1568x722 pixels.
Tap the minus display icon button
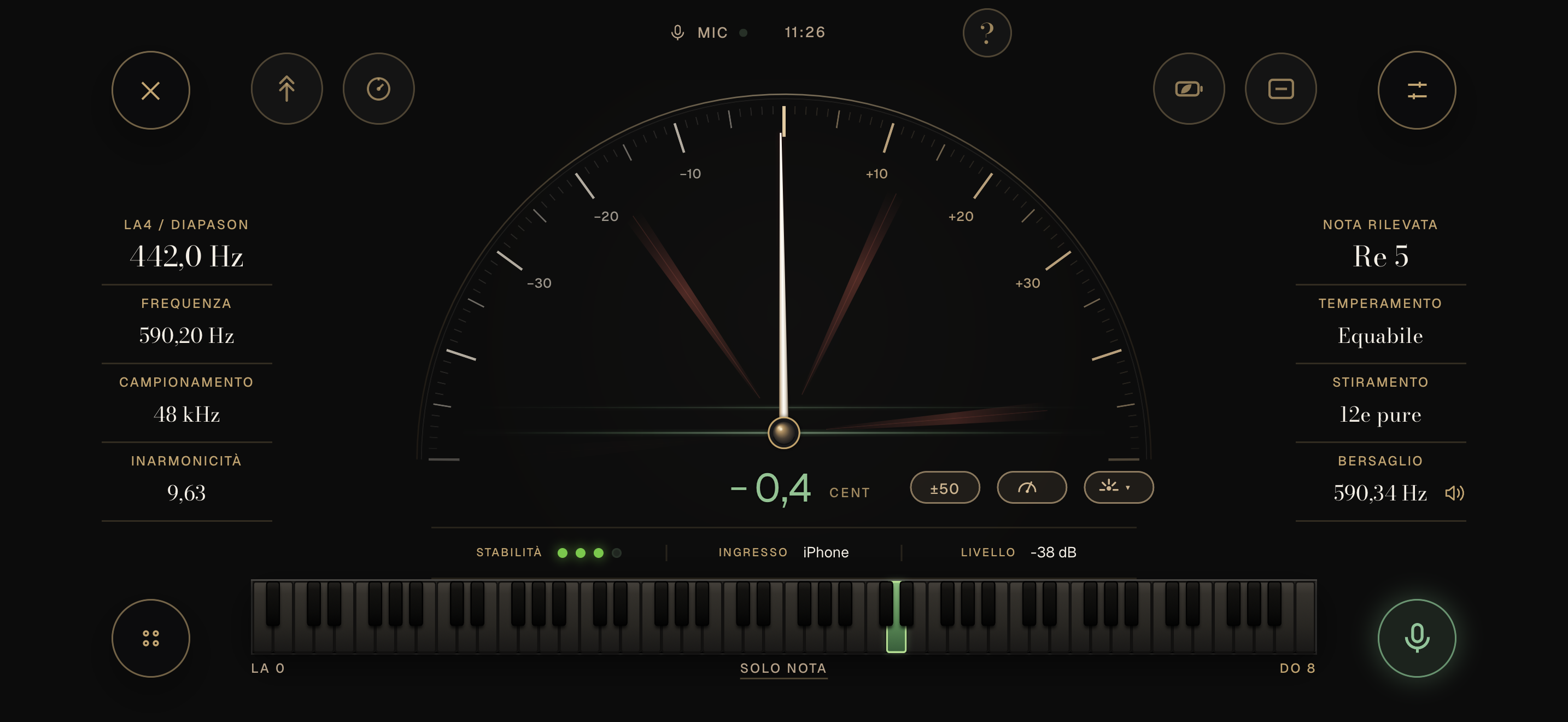(1280, 89)
